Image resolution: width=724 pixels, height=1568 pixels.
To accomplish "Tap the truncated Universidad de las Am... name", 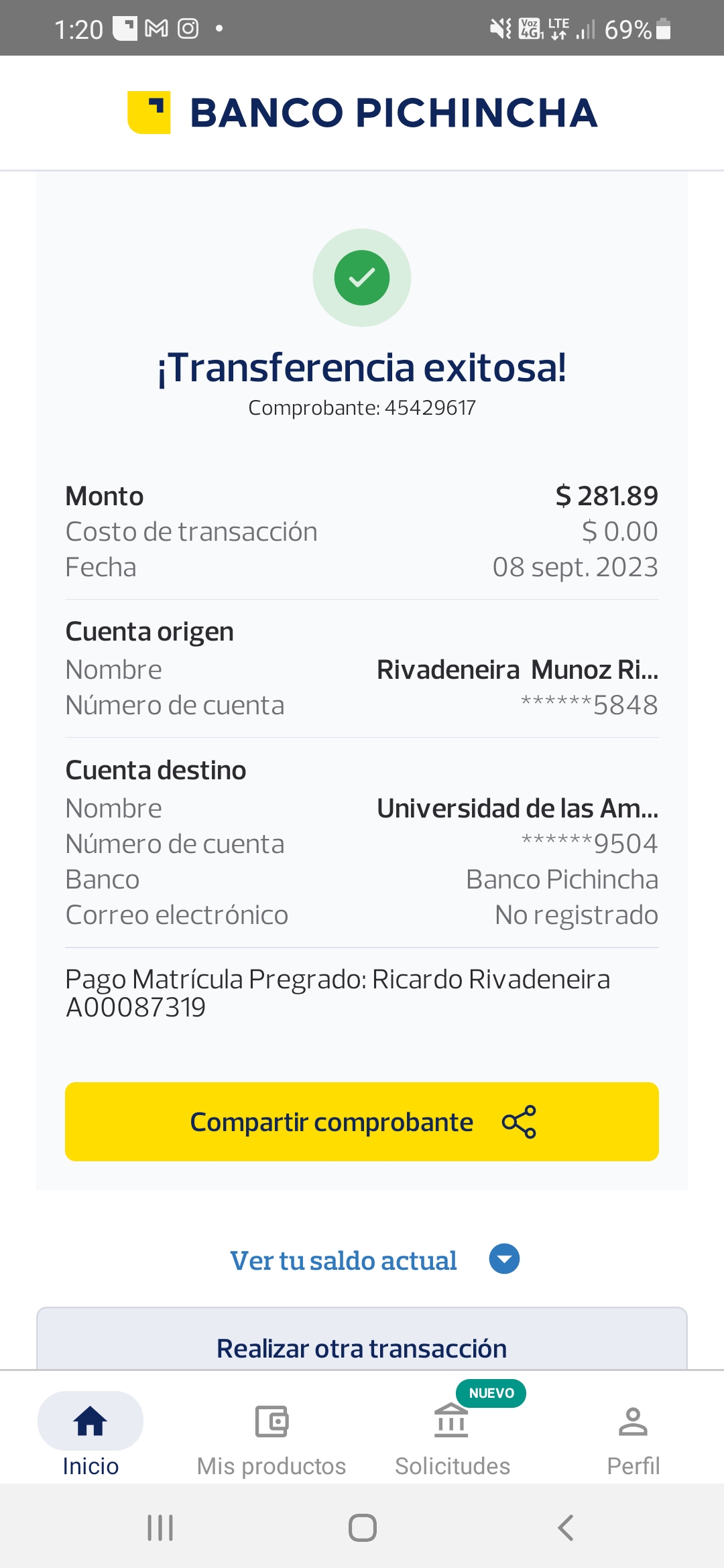I will (517, 808).
